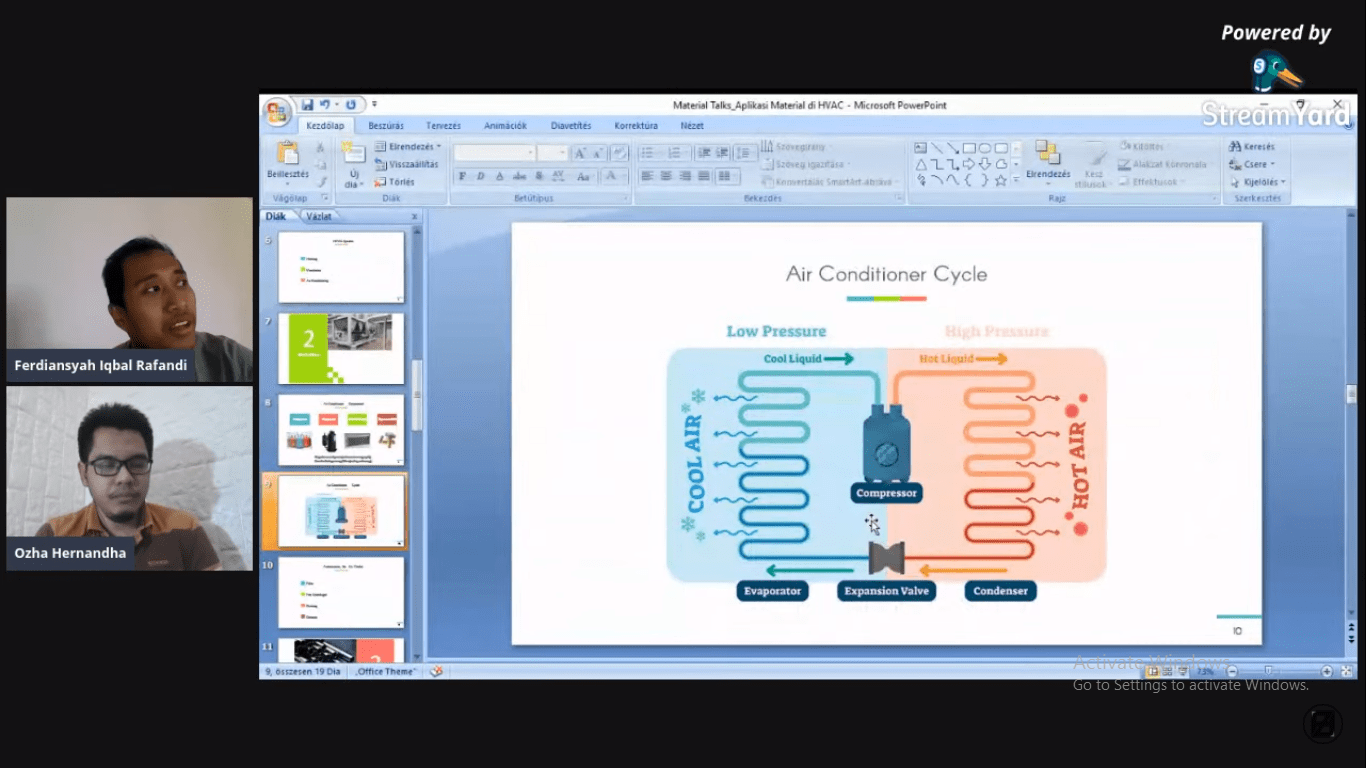
Task: Click the zoom in plus on zoom slider
Action: click(x=1326, y=671)
